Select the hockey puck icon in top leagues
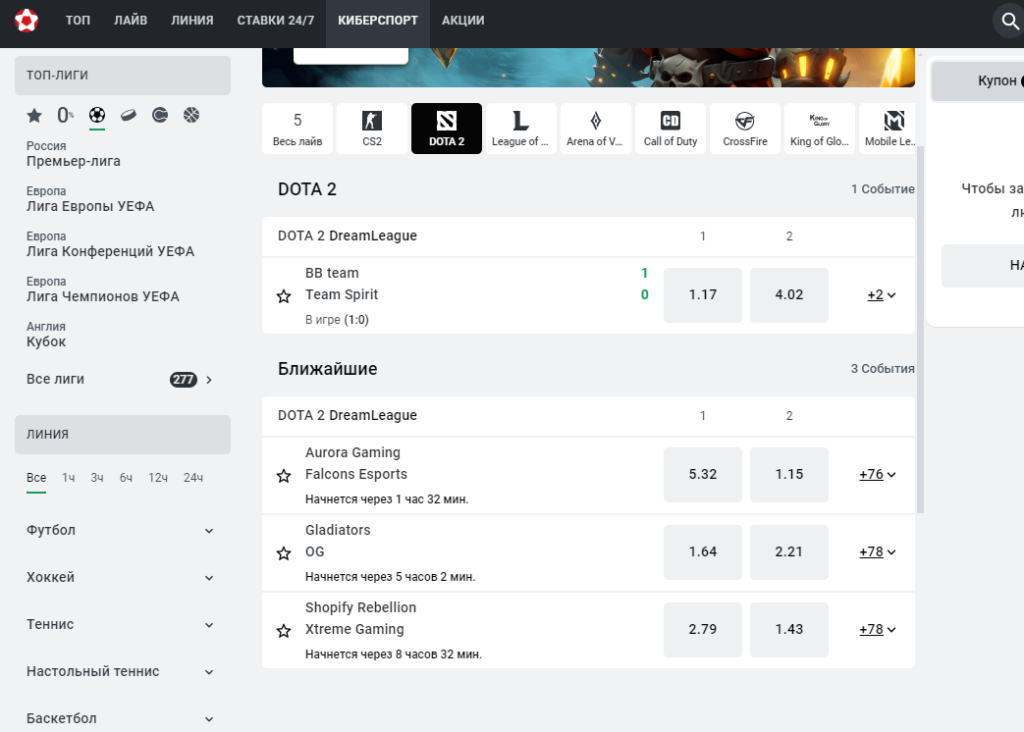1024x732 pixels. coord(128,116)
